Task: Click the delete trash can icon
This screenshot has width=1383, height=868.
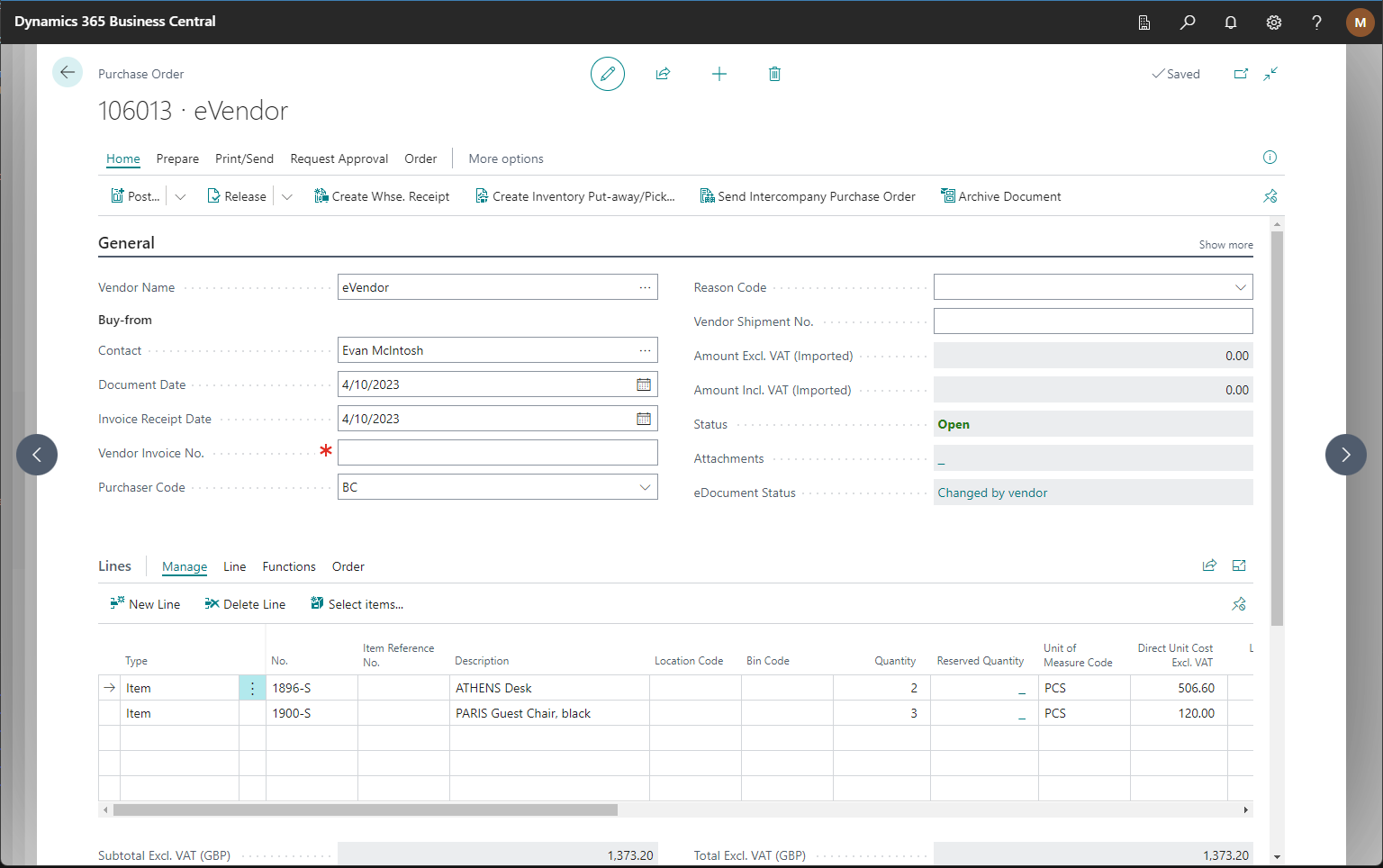Action: [x=774, y=74]
